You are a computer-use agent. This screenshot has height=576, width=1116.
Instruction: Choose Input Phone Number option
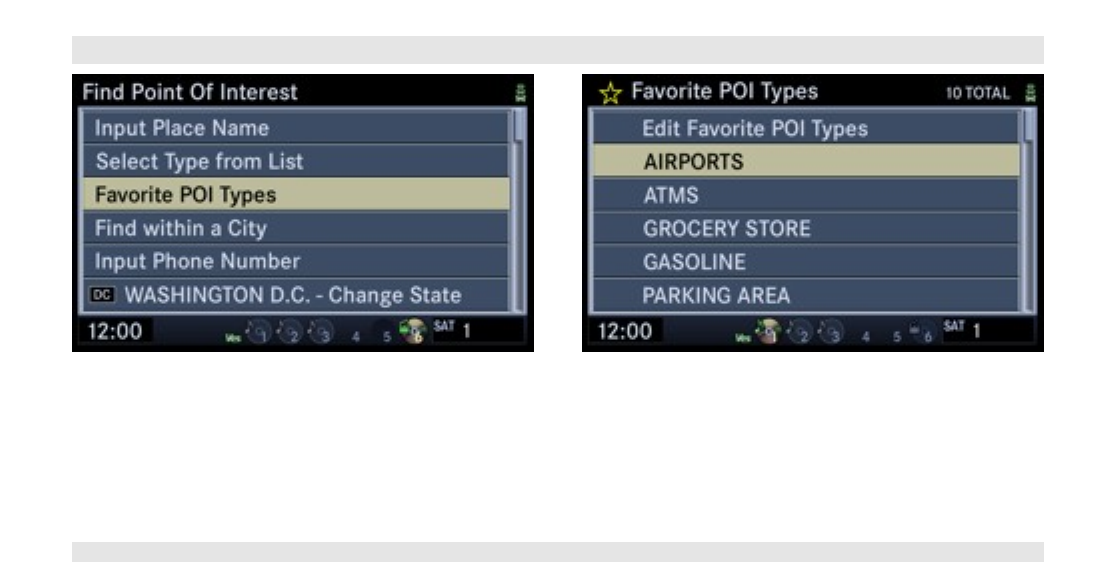(x=296, y=261)
